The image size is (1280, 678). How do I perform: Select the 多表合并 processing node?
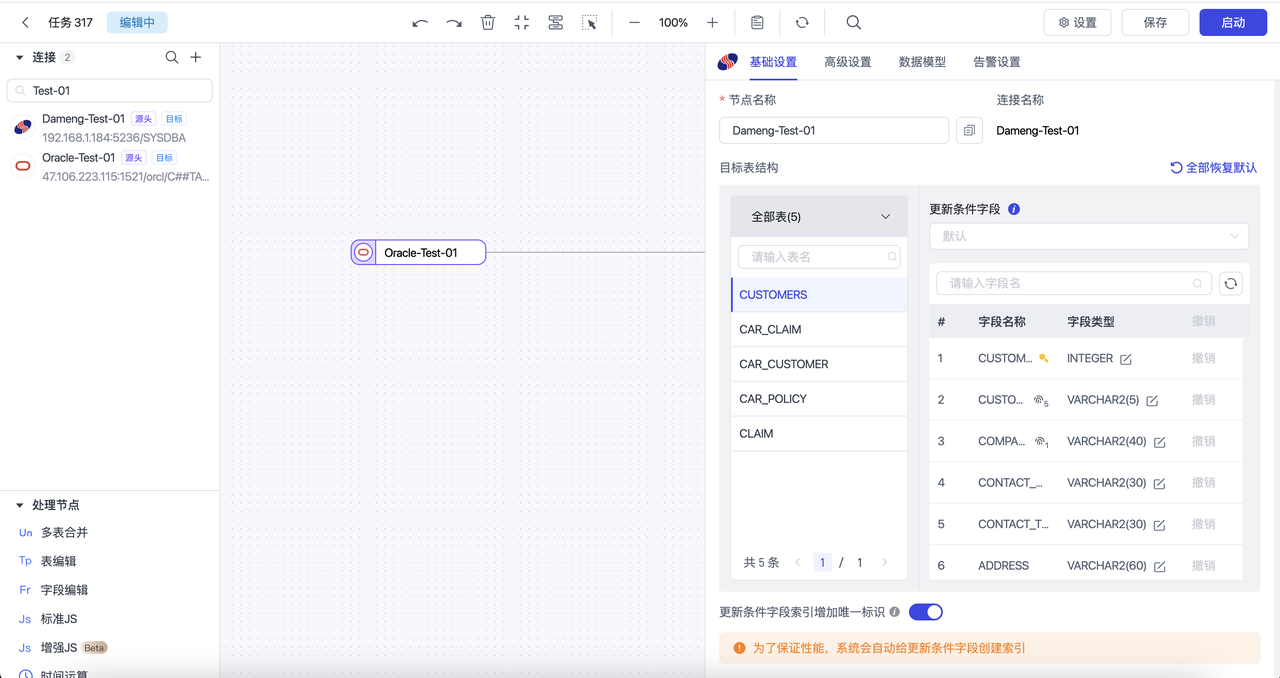64,533
